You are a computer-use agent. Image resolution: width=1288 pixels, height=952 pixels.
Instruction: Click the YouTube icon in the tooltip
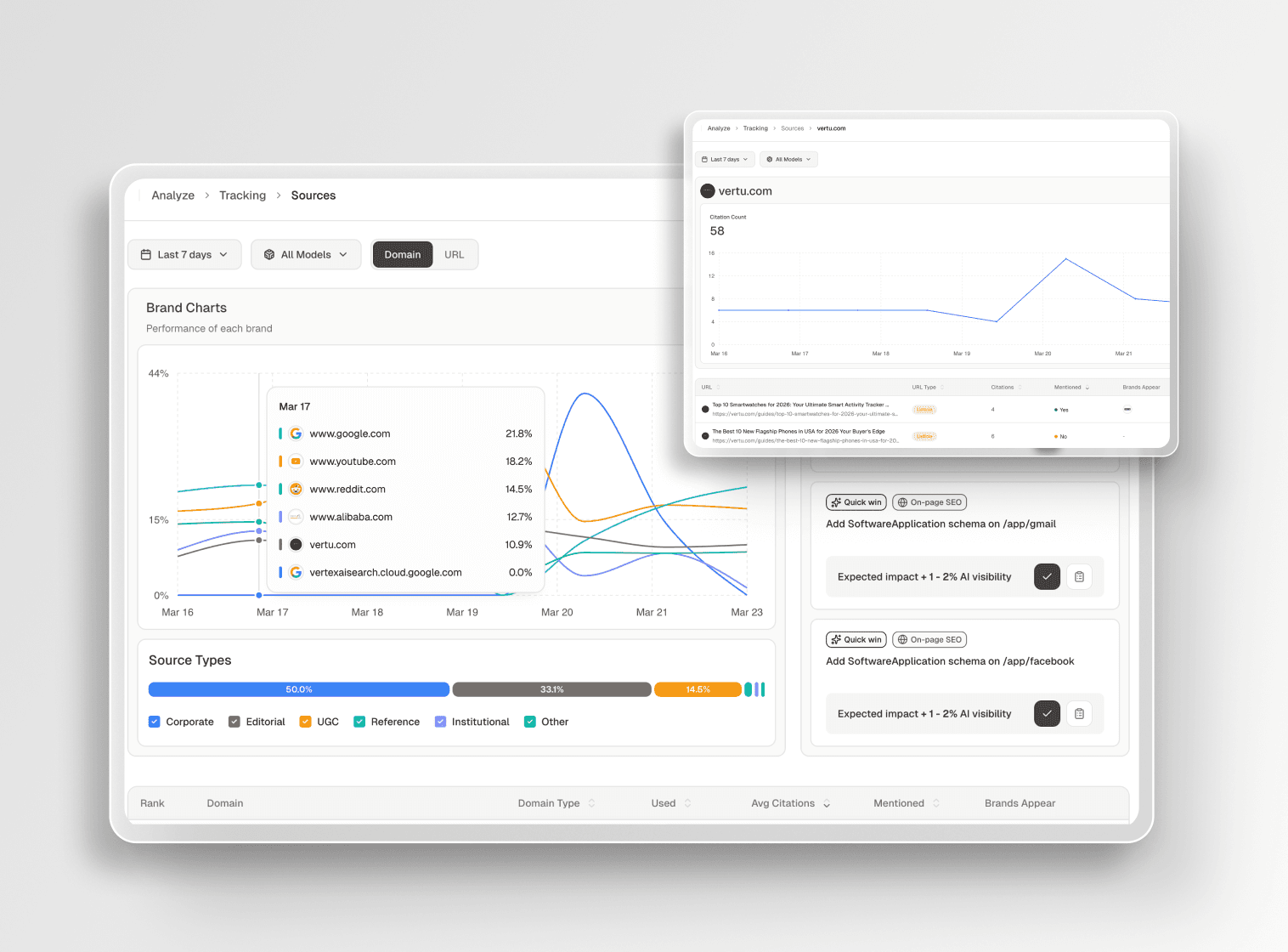[296, 461]
